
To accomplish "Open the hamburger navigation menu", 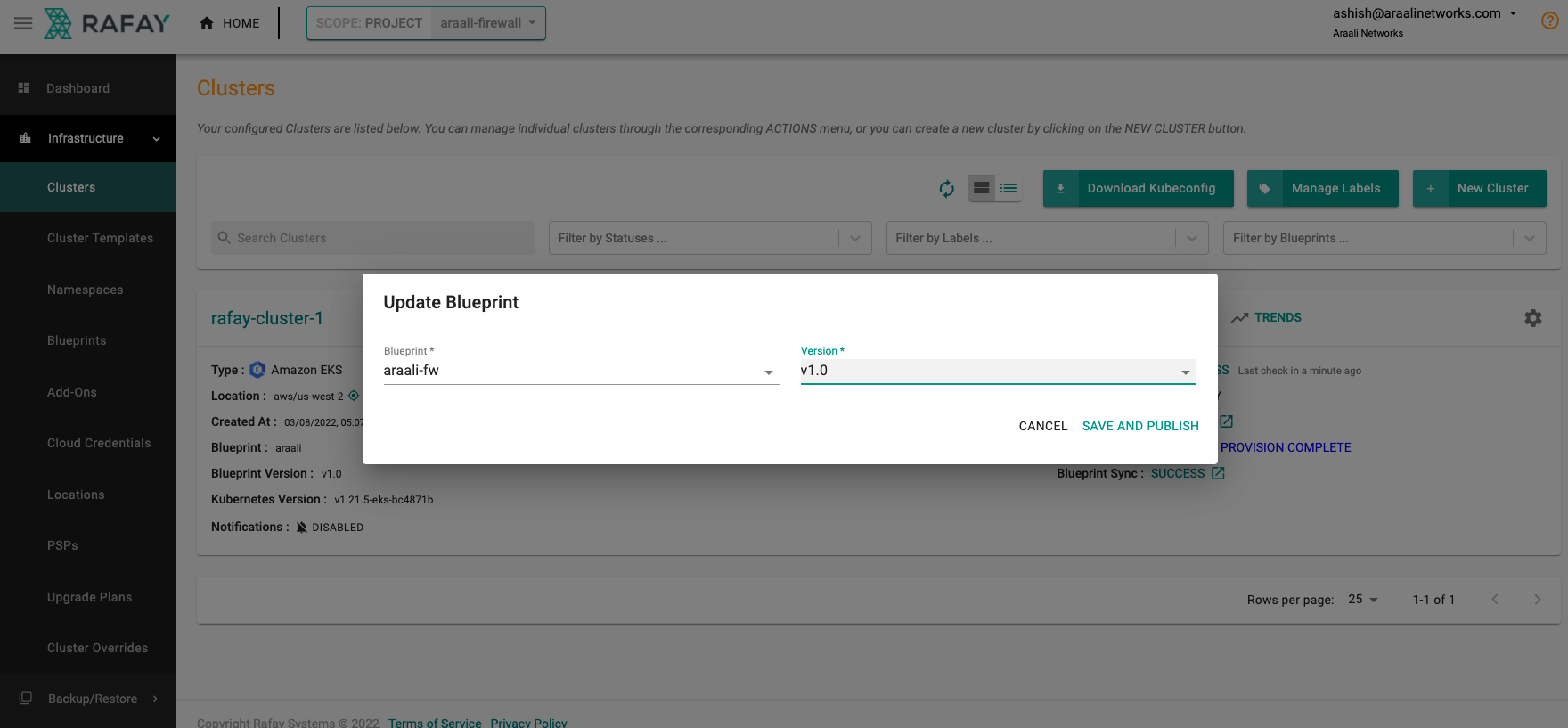I will click(x=23, y=23).
